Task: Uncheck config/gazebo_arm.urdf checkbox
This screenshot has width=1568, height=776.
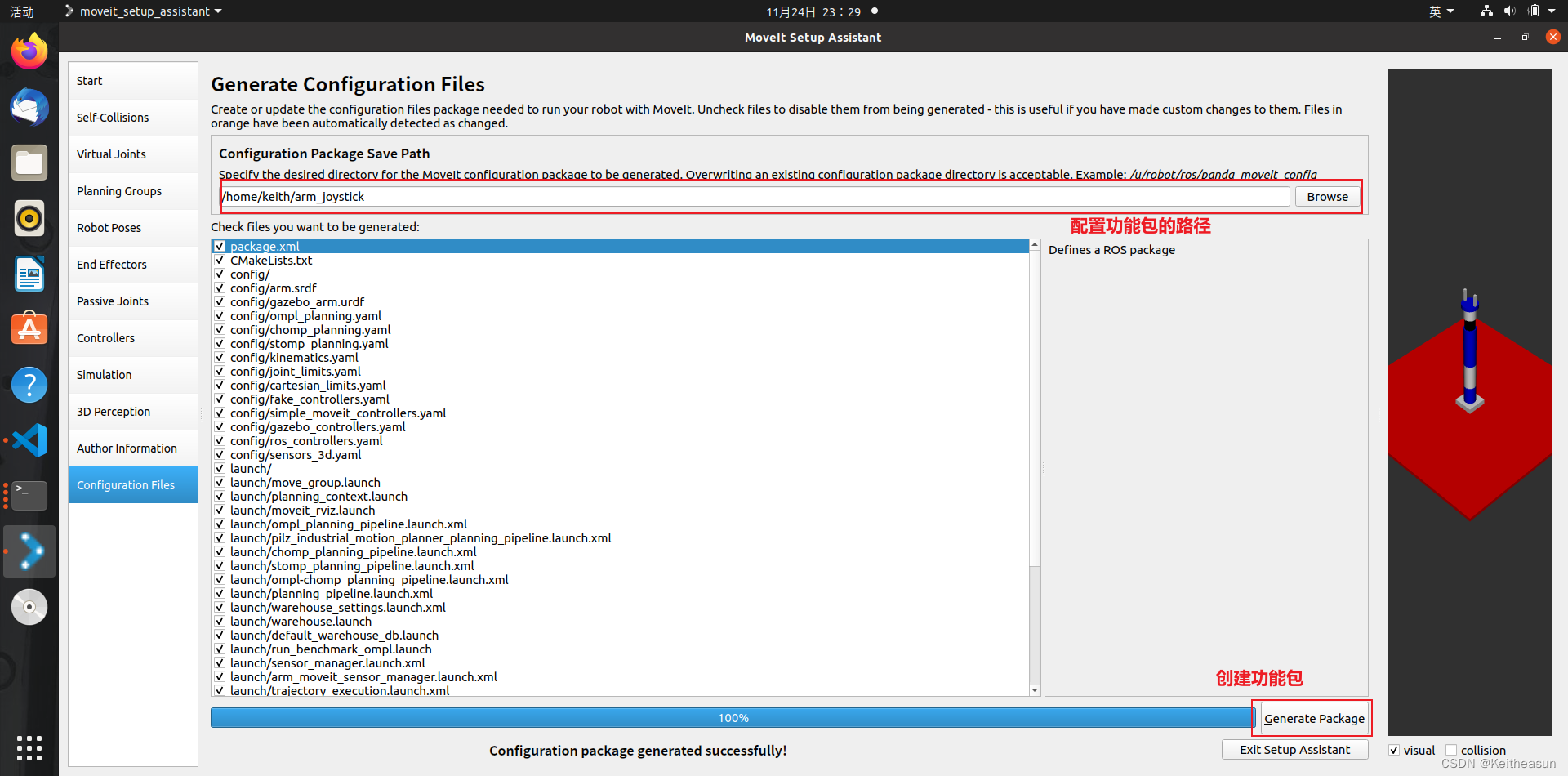Action: tap(220, 301)
